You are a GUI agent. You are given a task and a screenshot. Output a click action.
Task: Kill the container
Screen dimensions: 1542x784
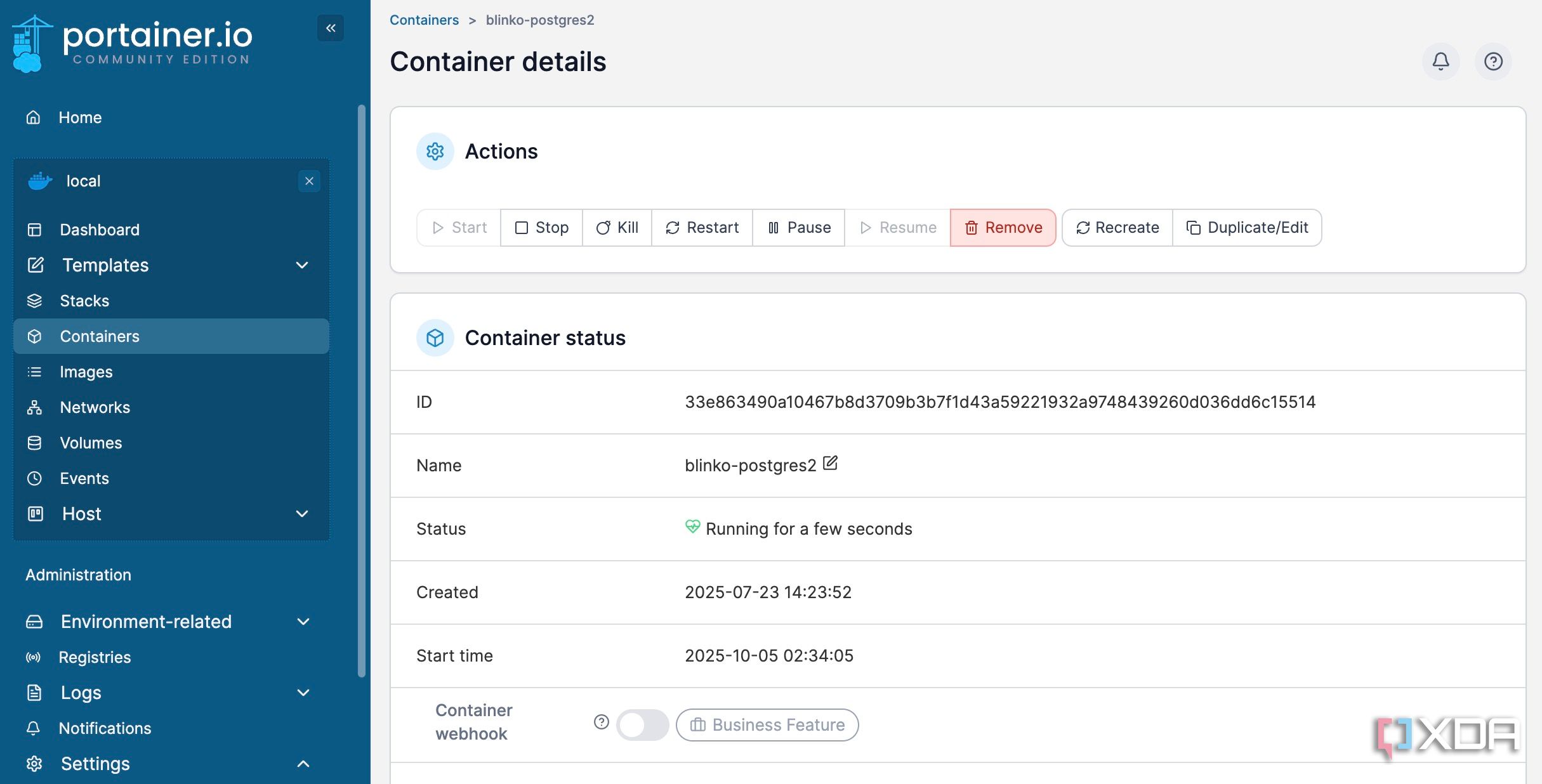pyautogui.click(x=617, y=227)
